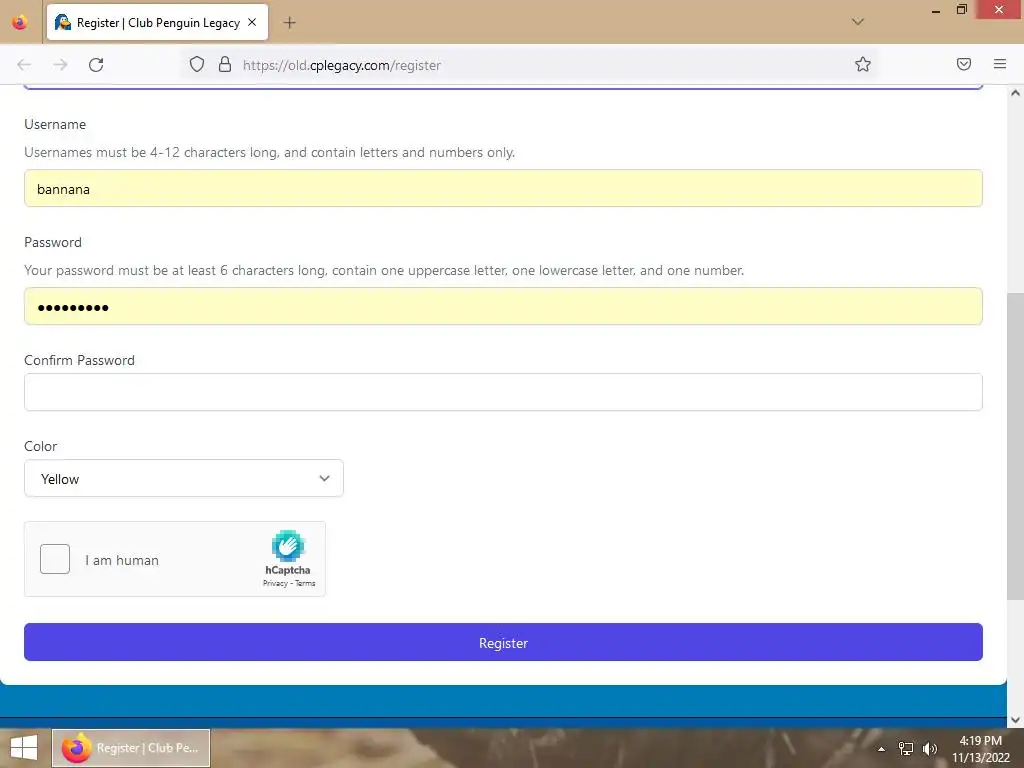Focus the Confirm Password field
Screen dimensions: 1024x768
503,392
